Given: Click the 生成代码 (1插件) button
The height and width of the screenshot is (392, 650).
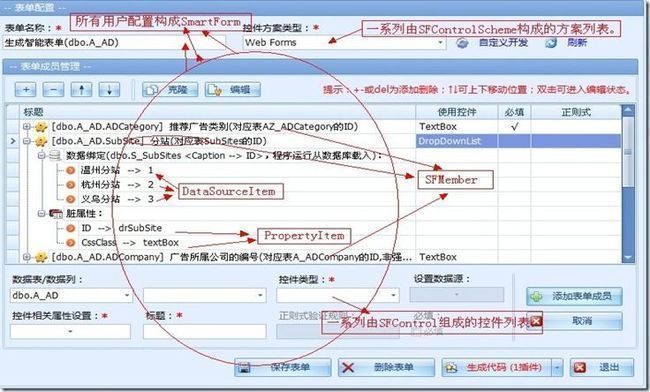Looking at the screenshot, I should [496, 367].
